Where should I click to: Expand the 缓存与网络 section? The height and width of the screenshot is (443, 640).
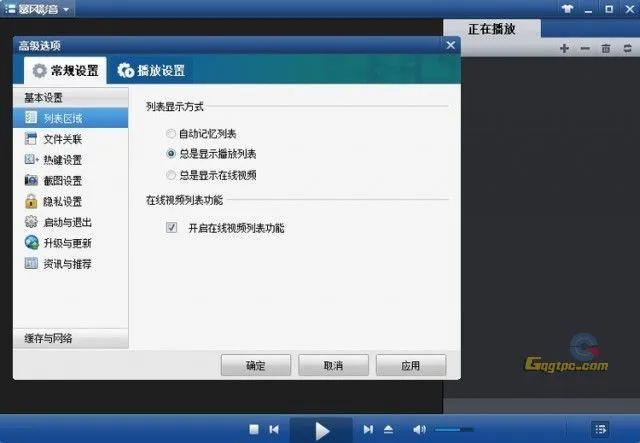tap(71, 338)
